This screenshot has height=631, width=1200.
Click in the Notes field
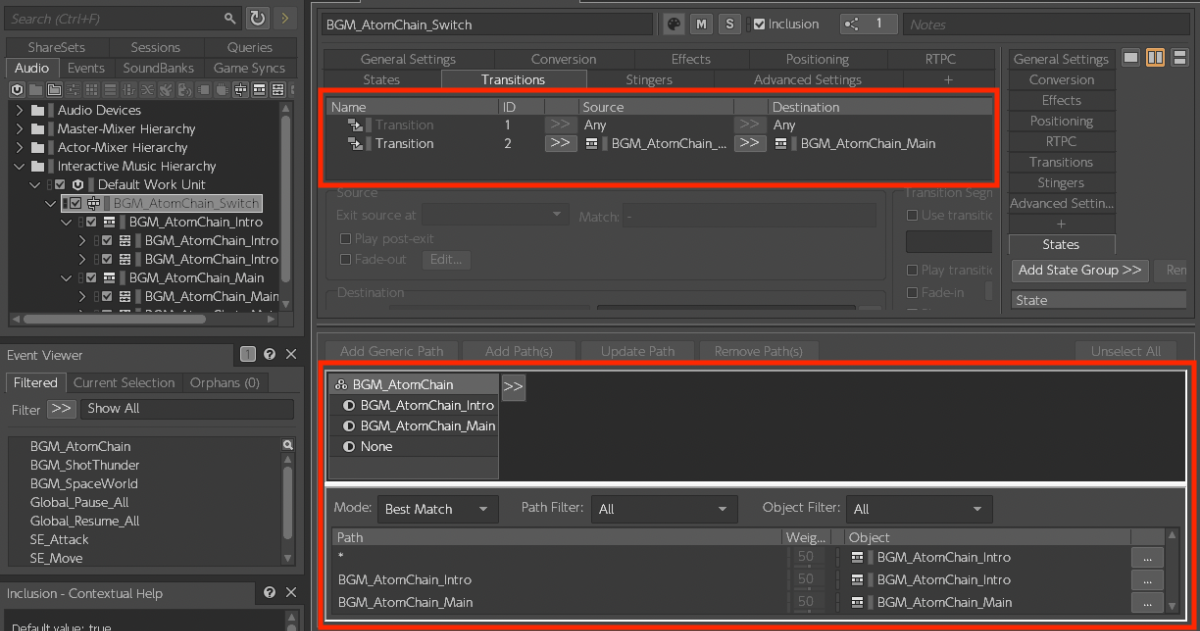[1045, 24]
